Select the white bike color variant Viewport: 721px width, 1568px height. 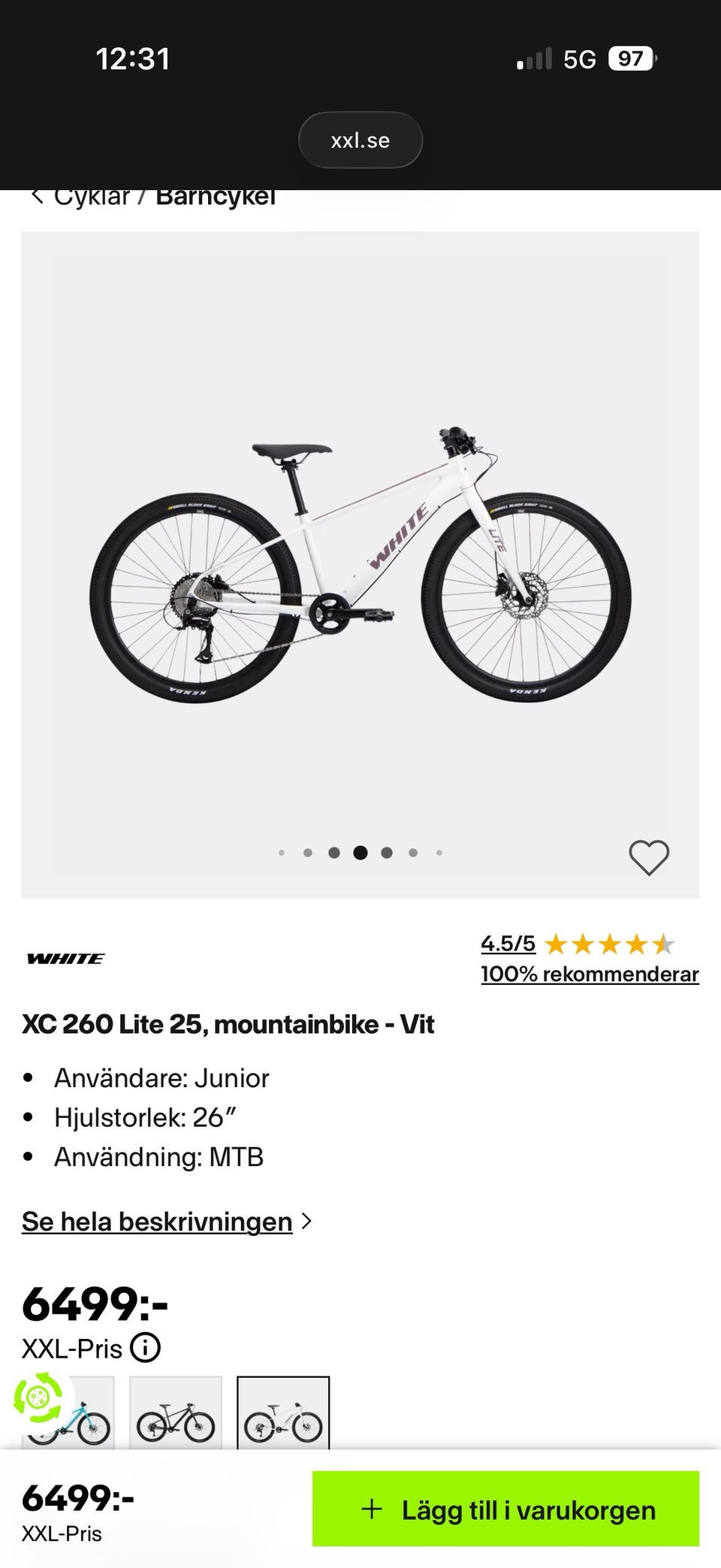pos(283,1414)
